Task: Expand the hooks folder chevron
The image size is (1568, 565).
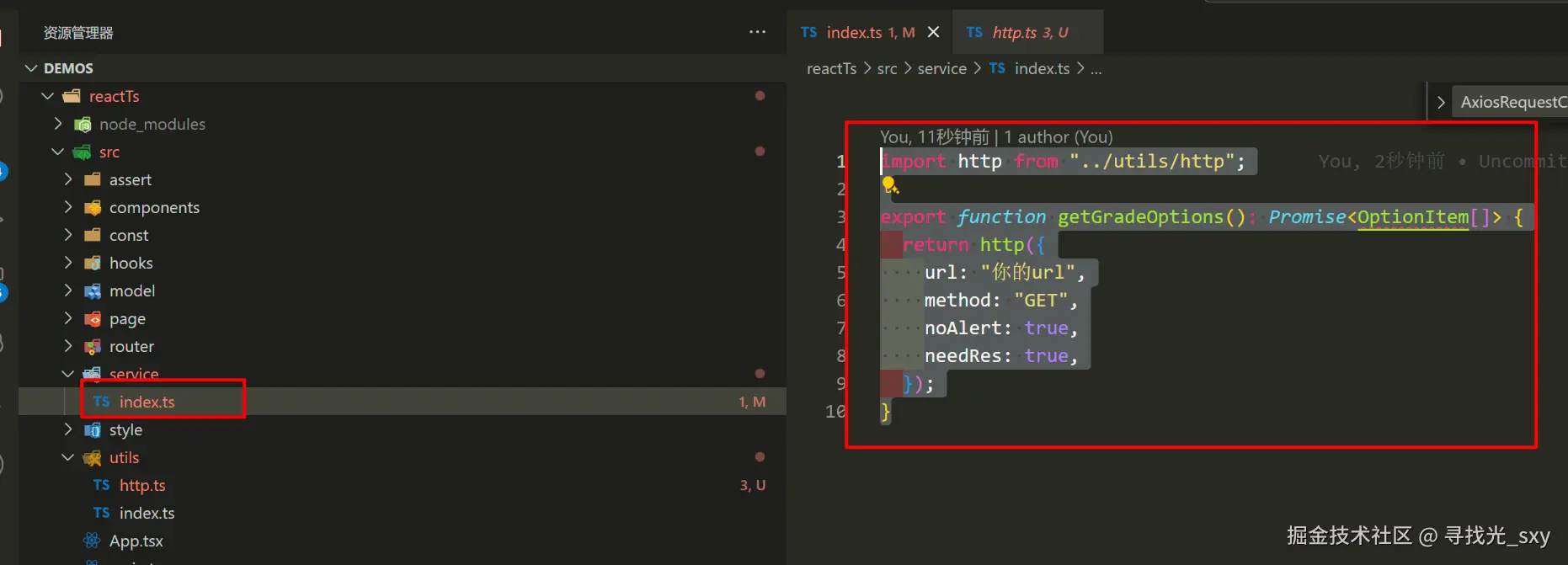Action: (x=68, y=263)
